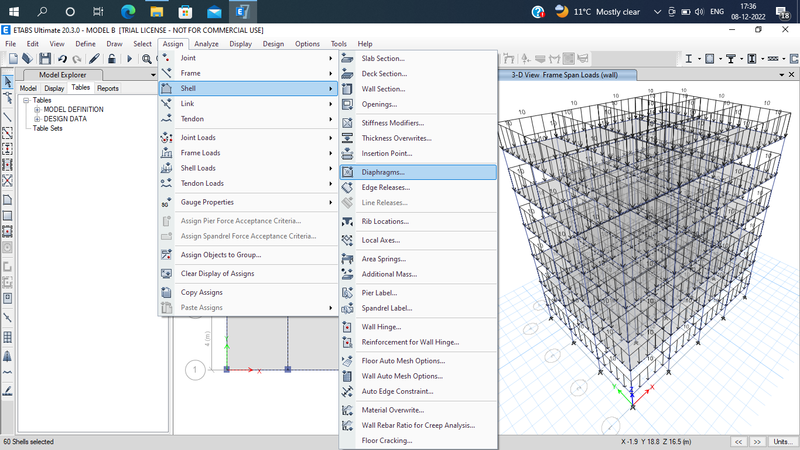Click the Edge Releases icon
The height and width of the screenshot is (450, 800).
tap(347, 187)
